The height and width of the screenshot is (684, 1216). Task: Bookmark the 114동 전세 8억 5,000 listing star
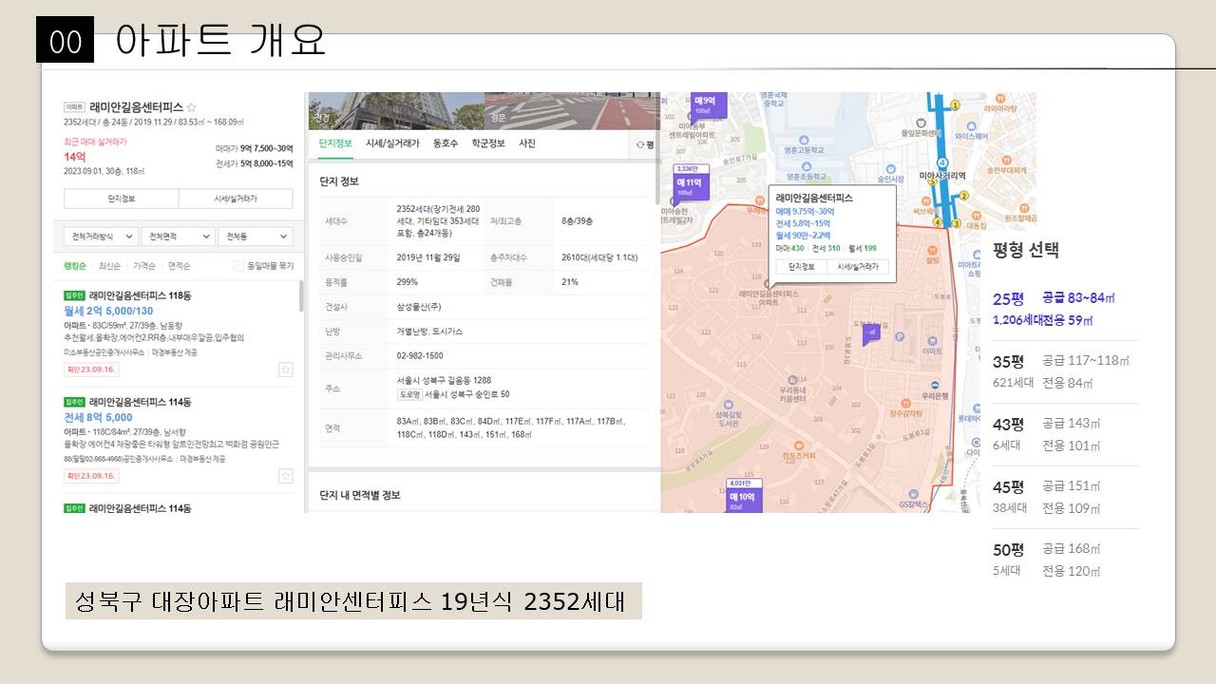pyautogui.click(x=285, y=476)
